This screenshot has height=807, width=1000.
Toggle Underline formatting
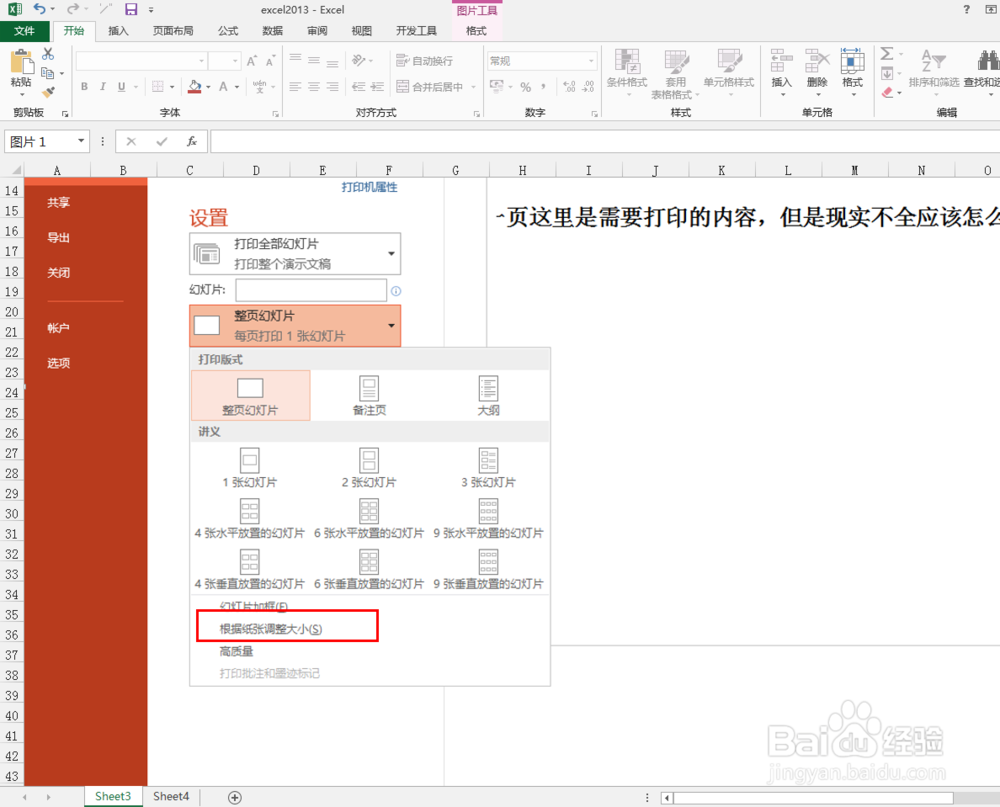click(121, 86)
